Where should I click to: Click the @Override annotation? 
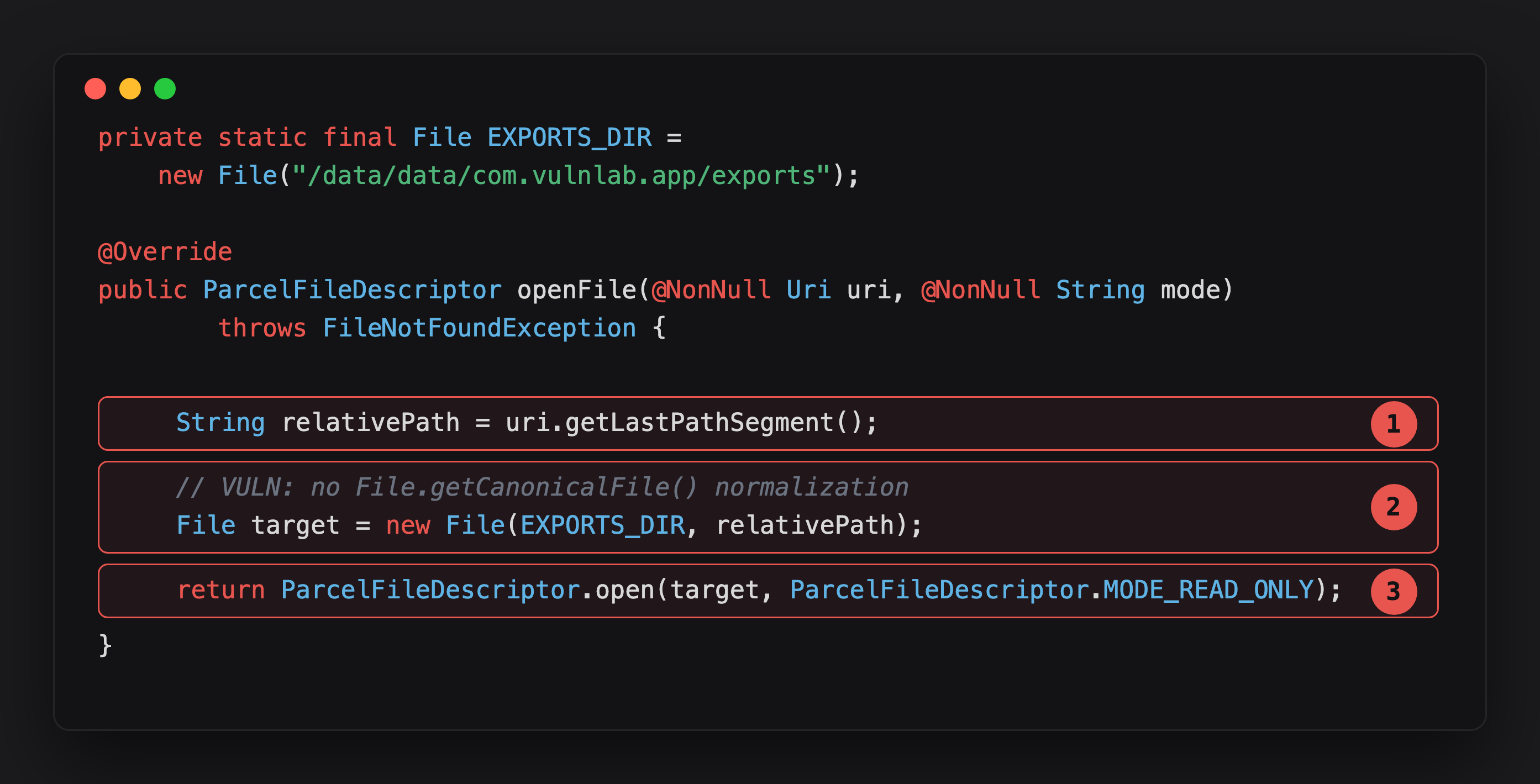coord(165,251)
